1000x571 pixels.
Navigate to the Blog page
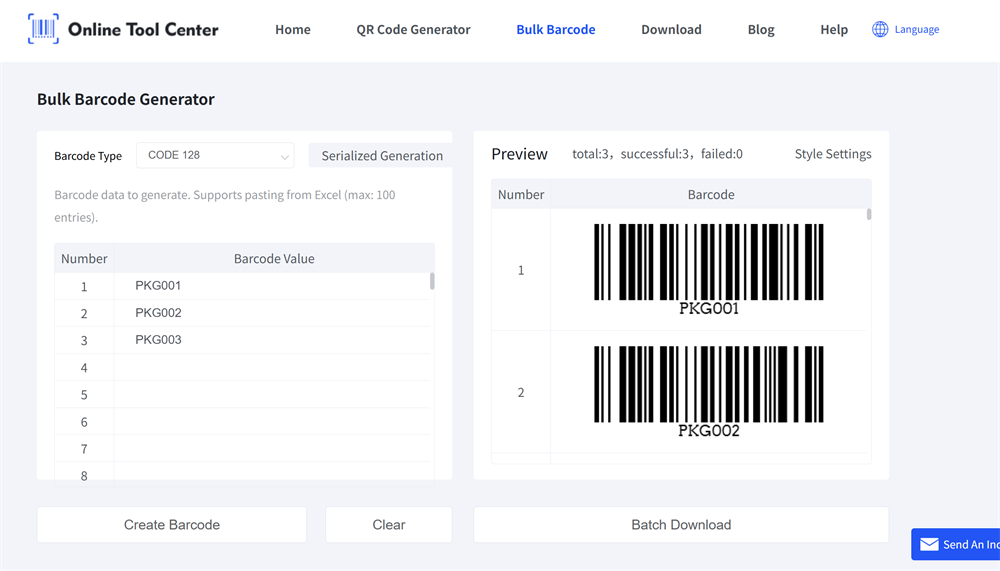(x=761, y=29)
